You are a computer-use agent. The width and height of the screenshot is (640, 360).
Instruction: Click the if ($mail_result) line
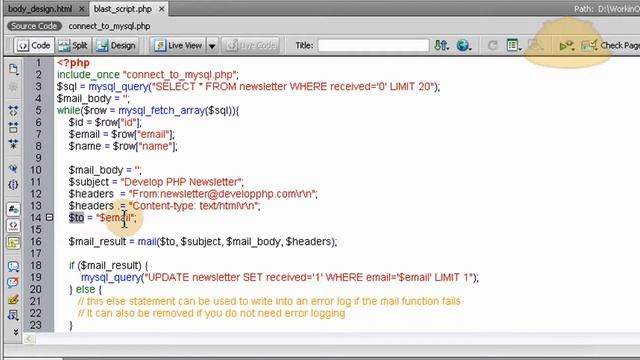(109, 265)
